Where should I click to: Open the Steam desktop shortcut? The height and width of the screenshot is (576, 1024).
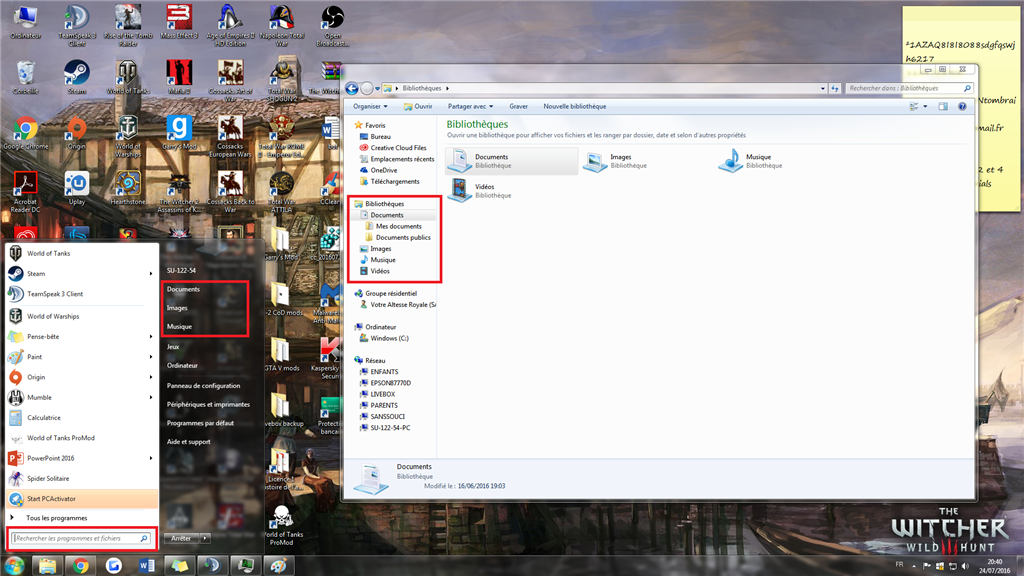coord(76,77)
